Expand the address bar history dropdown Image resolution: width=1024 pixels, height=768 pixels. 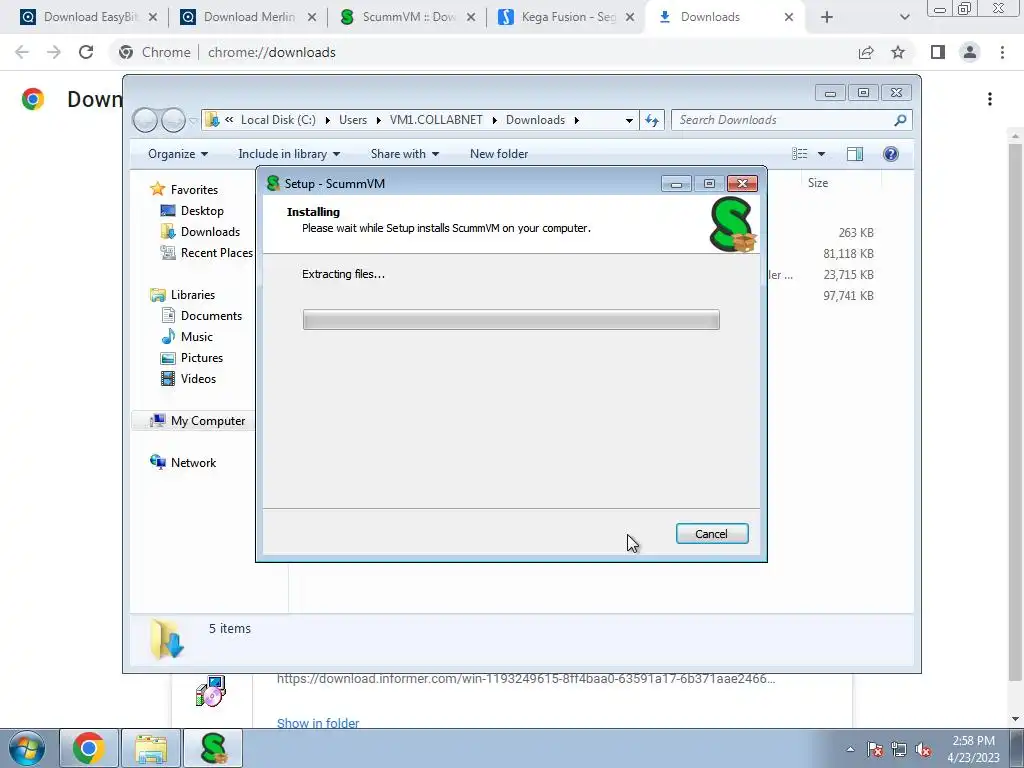click(x=629, y=120)
